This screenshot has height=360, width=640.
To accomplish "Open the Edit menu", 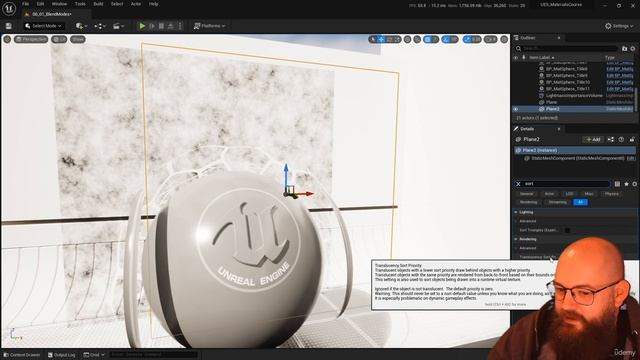I will [x=40, y=4].
